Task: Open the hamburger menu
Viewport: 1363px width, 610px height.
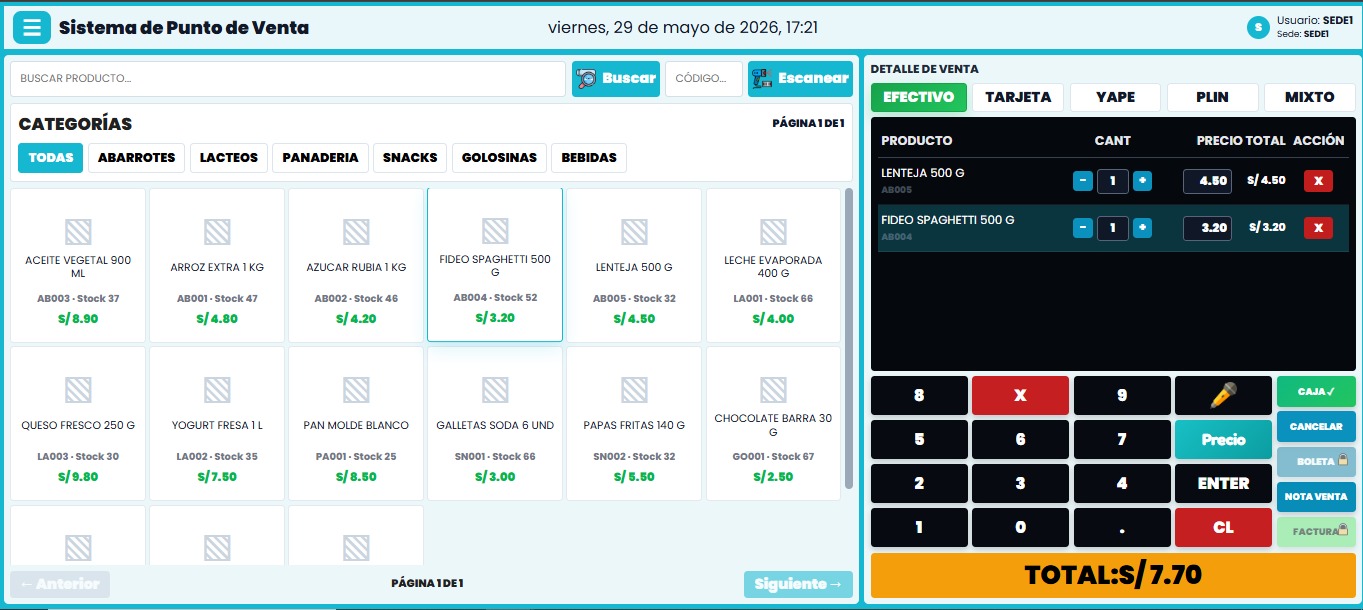Action: (32, 27)
